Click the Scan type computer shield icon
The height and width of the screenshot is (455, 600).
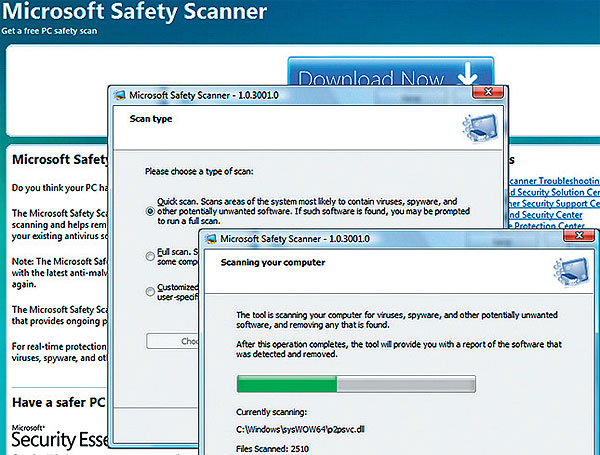click(x=475, y=126)
